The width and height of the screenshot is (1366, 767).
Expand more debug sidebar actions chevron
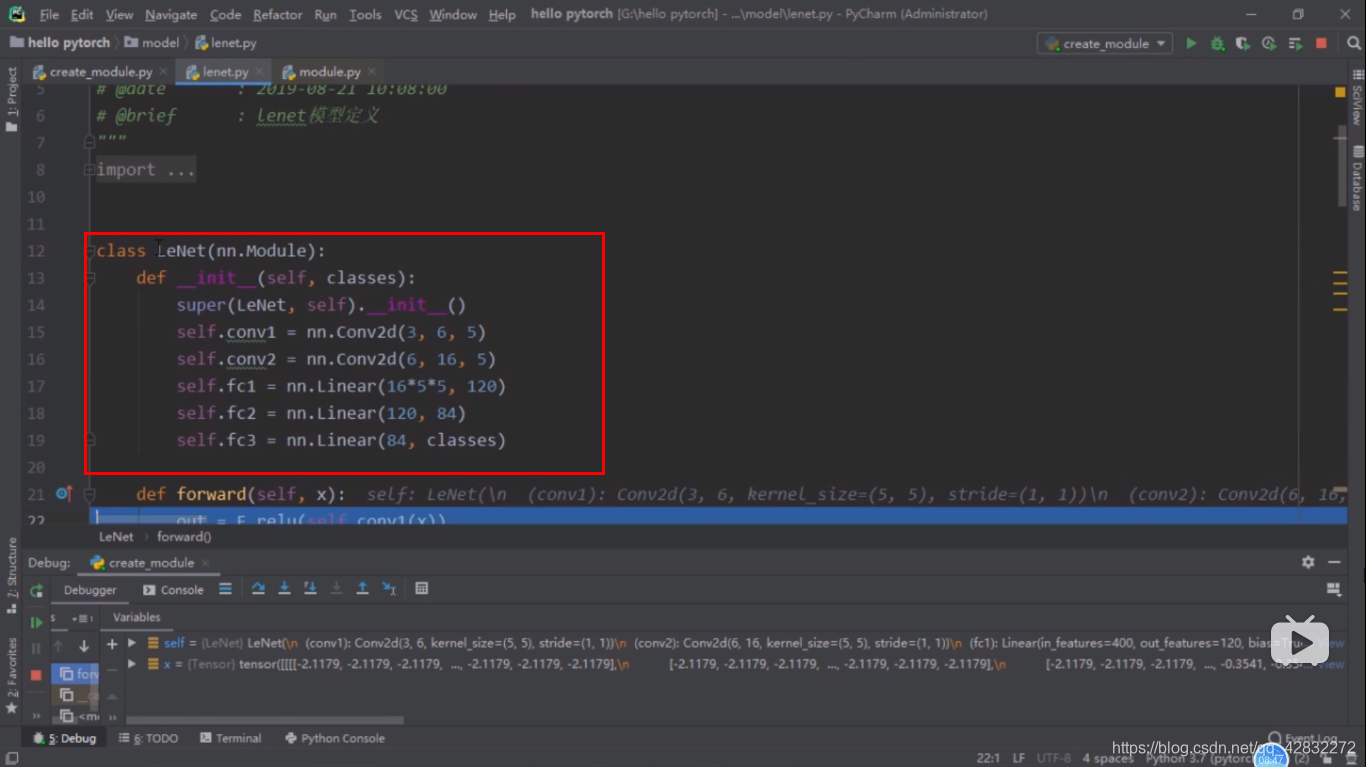(37, 716)
